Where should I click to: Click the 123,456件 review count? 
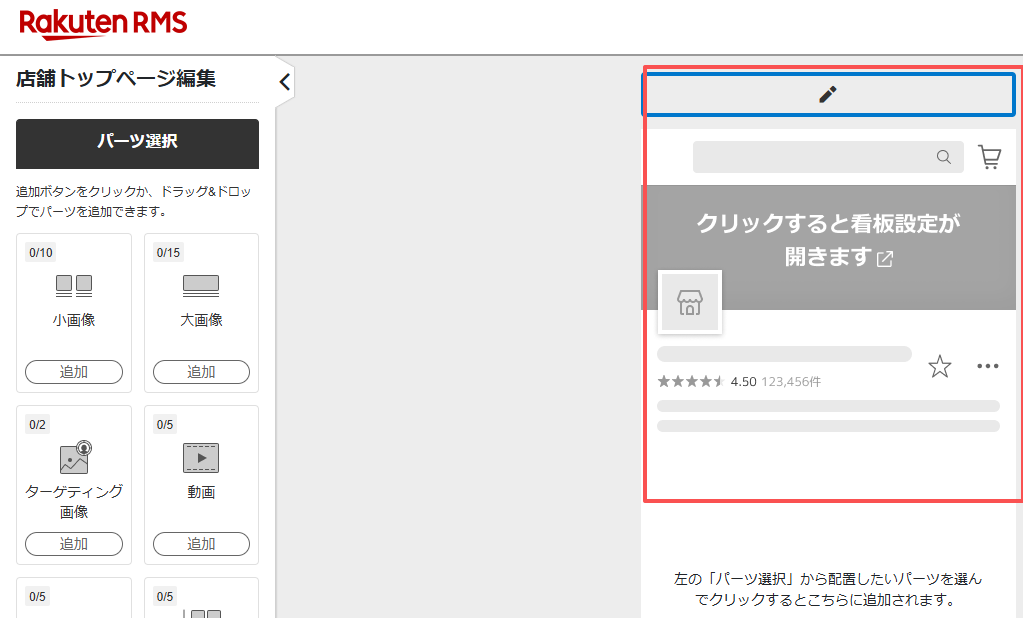tap(791, 382)
